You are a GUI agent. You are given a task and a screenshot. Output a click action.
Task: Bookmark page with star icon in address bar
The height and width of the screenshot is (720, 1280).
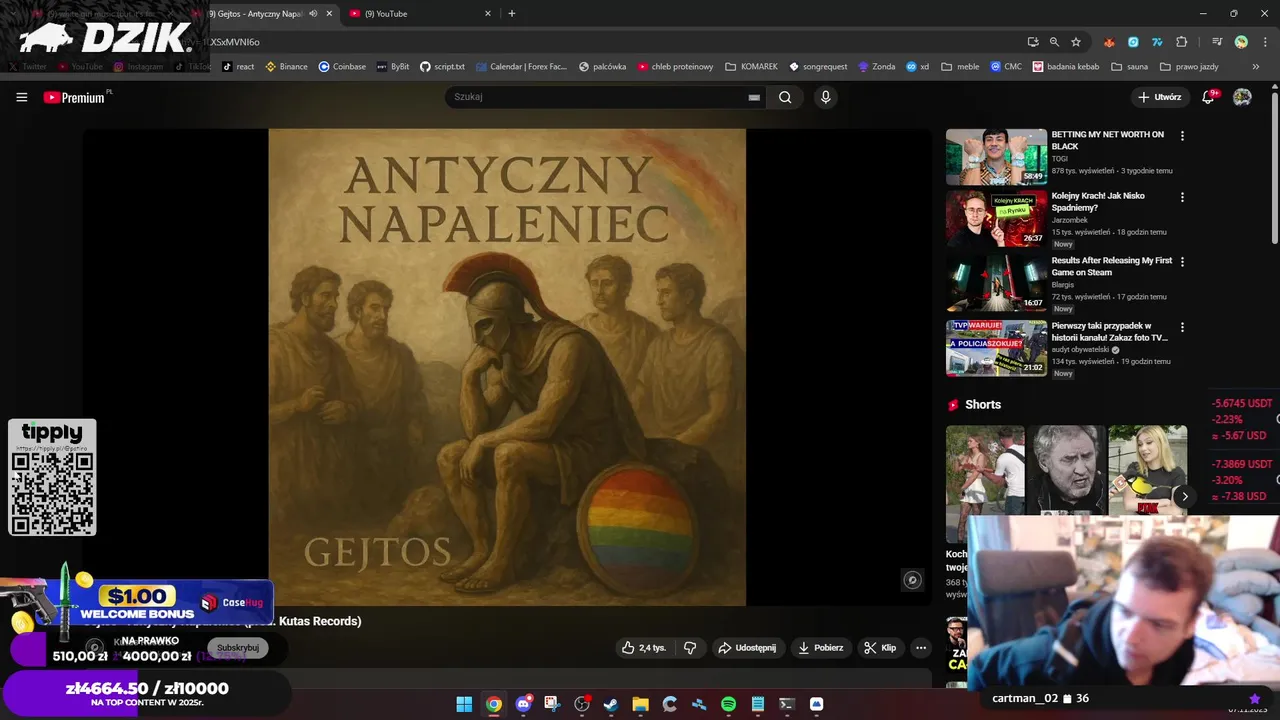pos(1076,42)
